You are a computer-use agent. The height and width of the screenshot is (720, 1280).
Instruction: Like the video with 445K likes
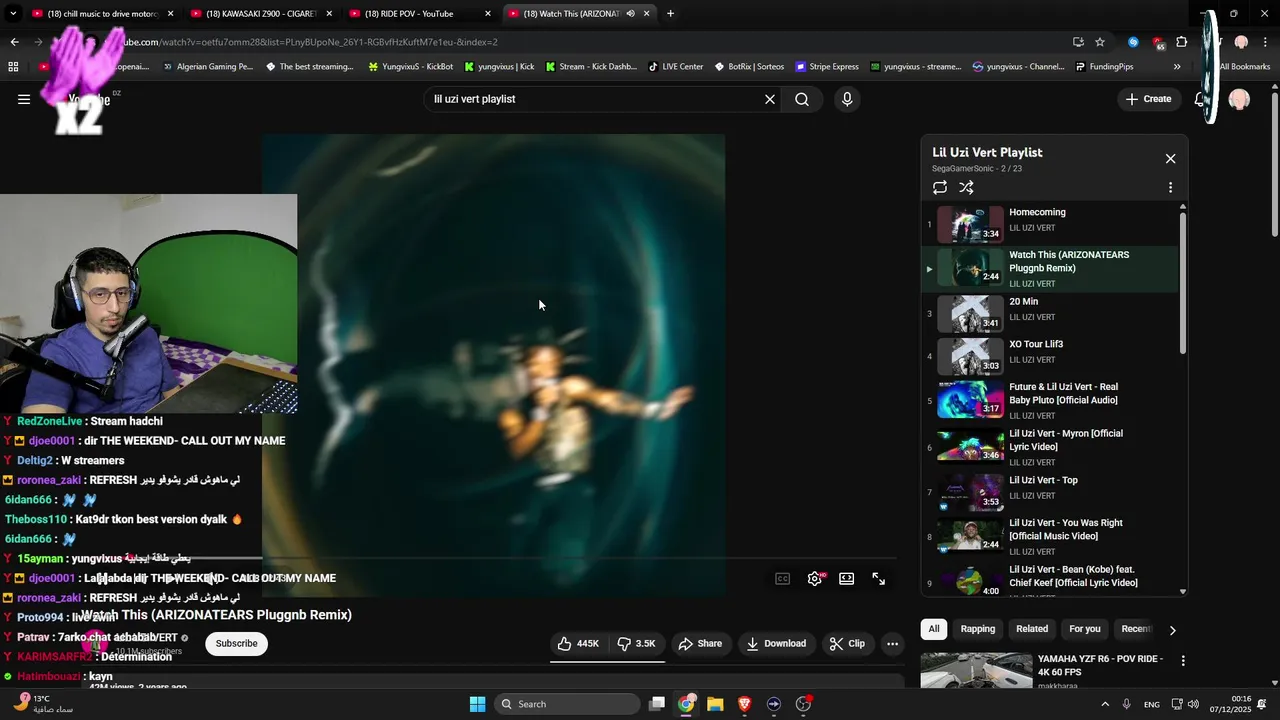[578, 644]
